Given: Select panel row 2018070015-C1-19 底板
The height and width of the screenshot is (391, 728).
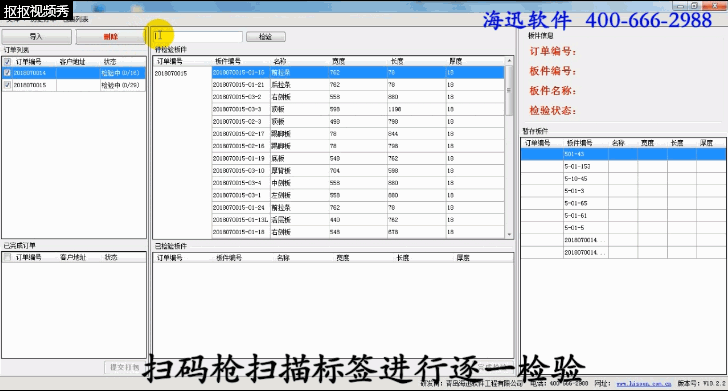Looking at the screenshot, I should 358,158.
